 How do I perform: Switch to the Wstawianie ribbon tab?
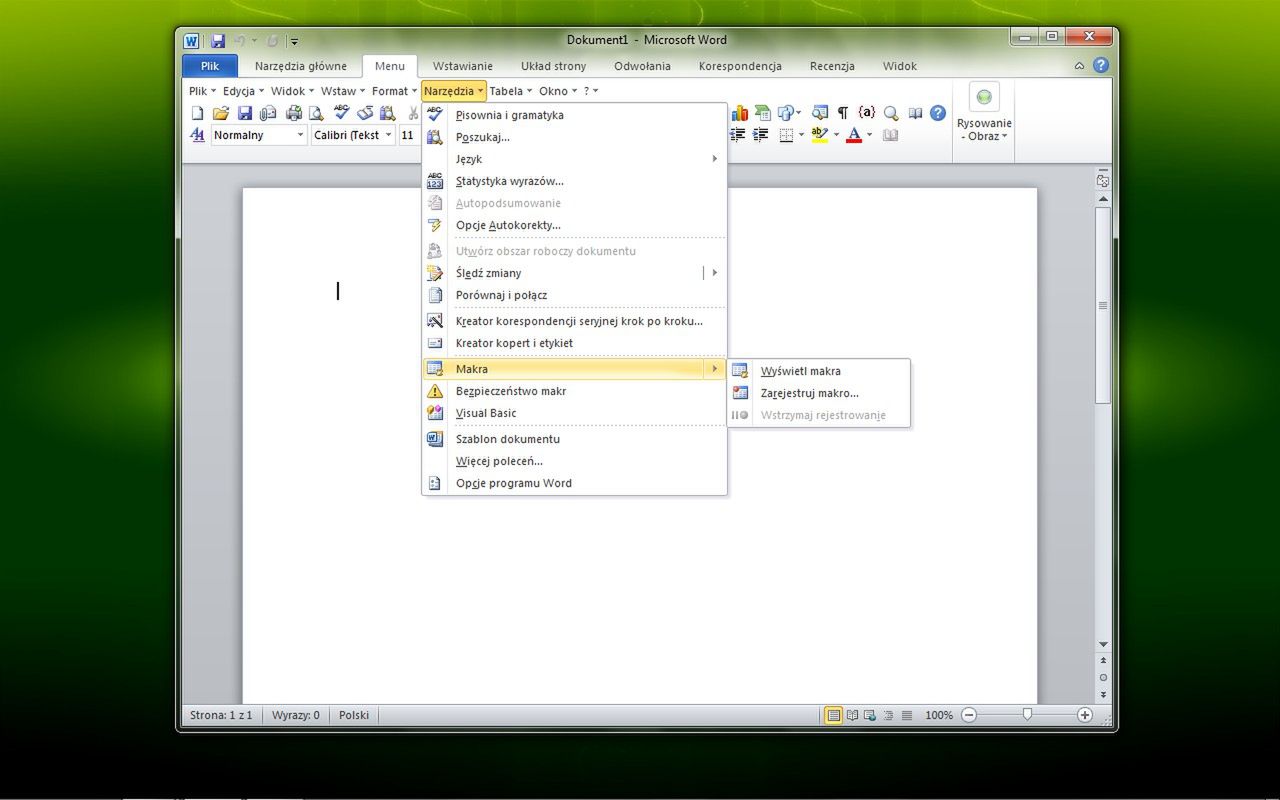coord(462,66)
